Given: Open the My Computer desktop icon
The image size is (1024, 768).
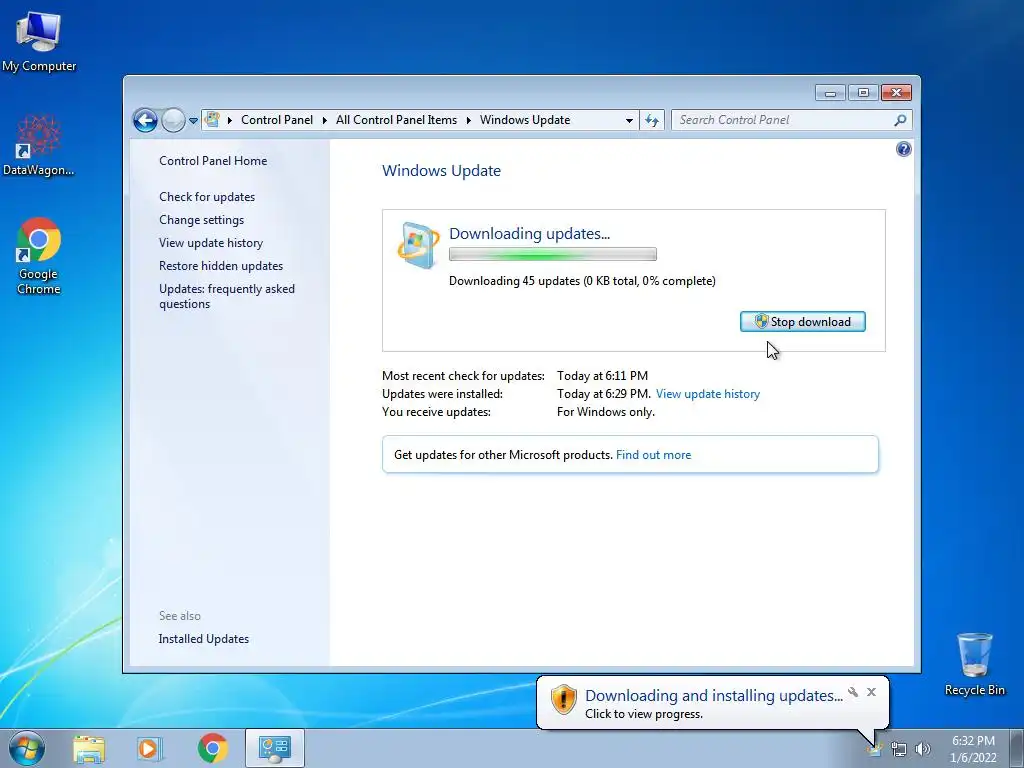Looking at the screenshot, I should point(39,40).
